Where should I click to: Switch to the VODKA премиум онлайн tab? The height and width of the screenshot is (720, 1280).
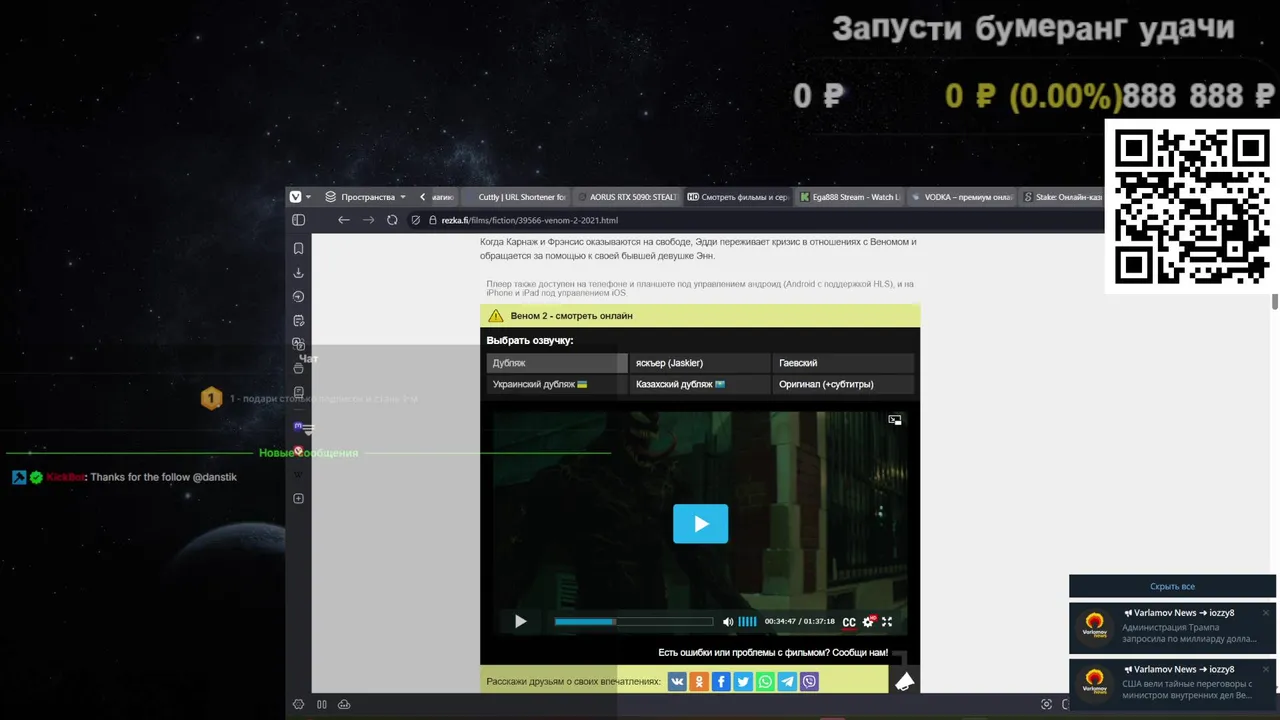(x=961, y=197)
